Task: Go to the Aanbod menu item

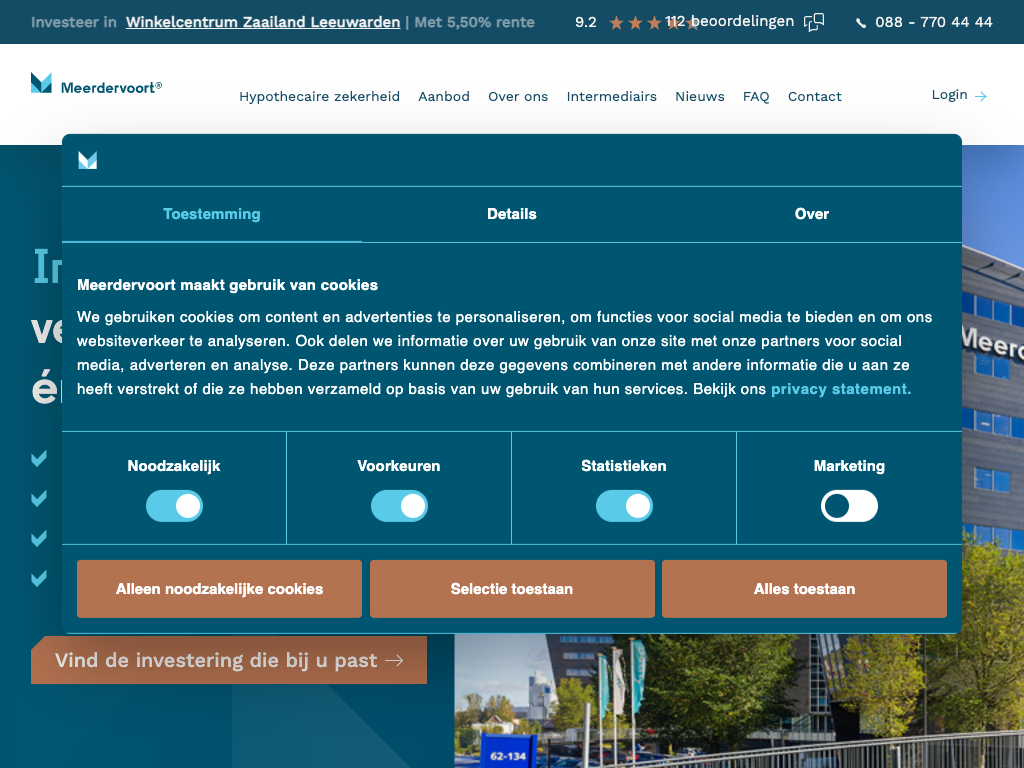Action: (x=444, y=97)
